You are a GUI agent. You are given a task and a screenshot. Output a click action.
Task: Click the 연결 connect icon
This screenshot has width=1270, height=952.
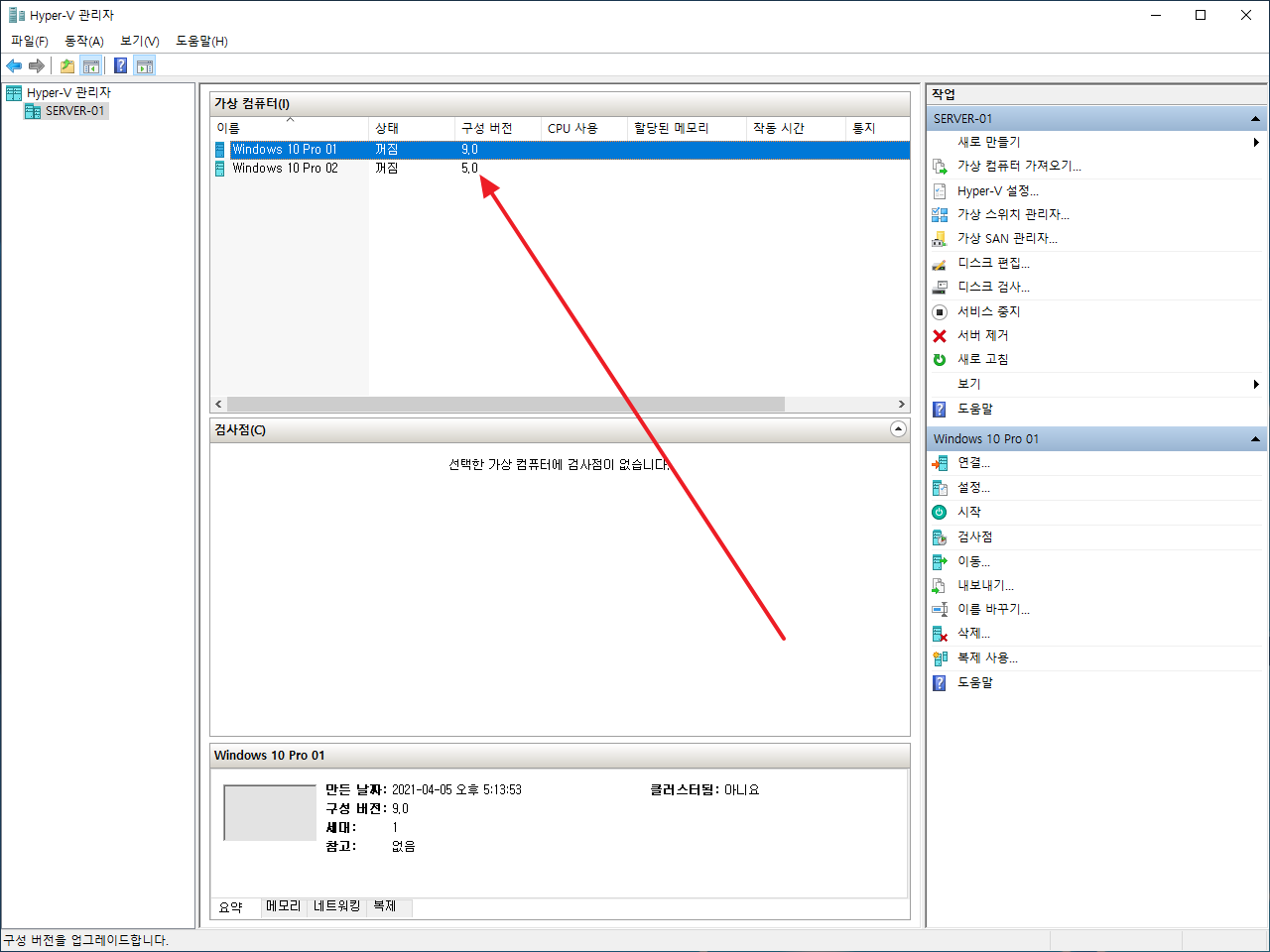point(940,463)
